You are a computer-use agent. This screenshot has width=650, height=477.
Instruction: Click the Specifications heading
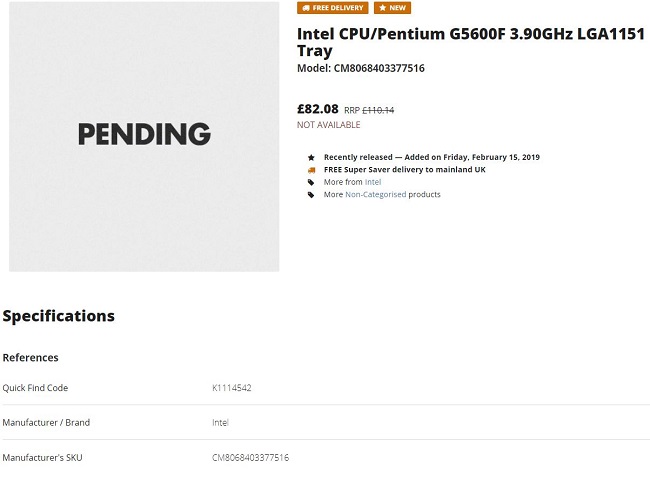59,316
